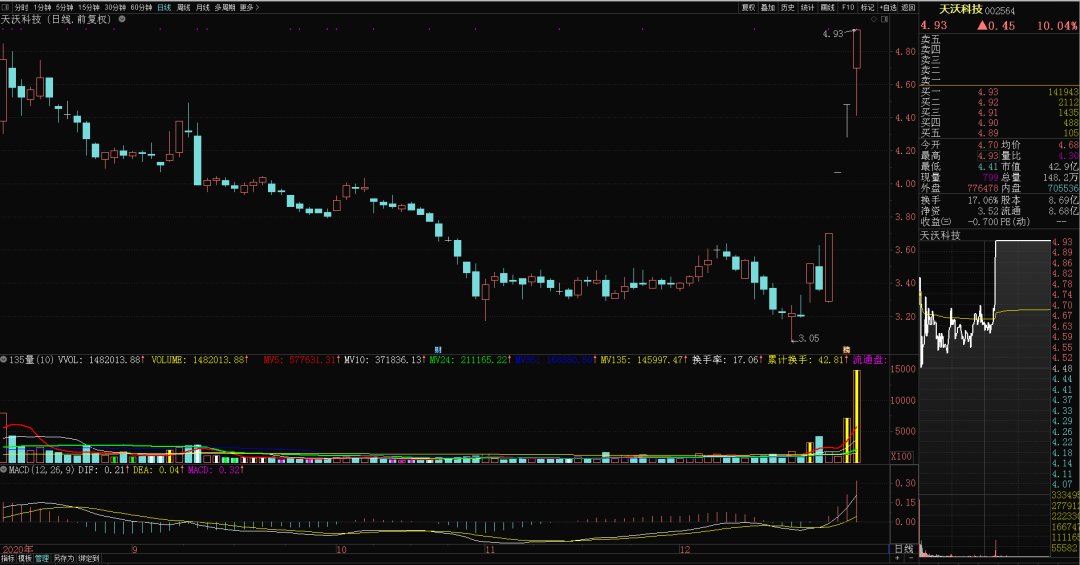Click 另存为 at bottom bar
The image size is (1080, 565).
pyautogui.click(x=63, y=559)
